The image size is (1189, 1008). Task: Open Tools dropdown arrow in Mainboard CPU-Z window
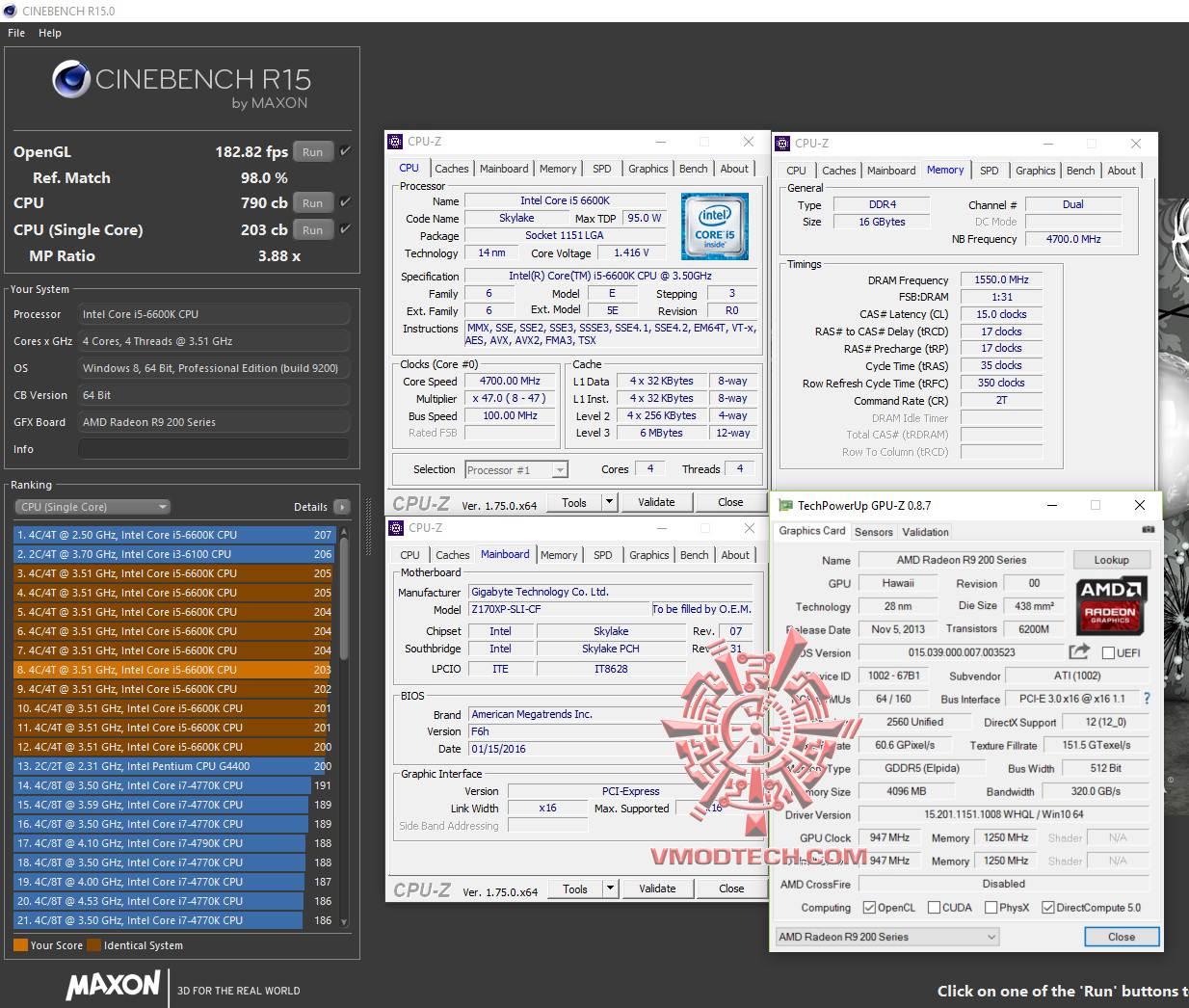coord(610,889)
